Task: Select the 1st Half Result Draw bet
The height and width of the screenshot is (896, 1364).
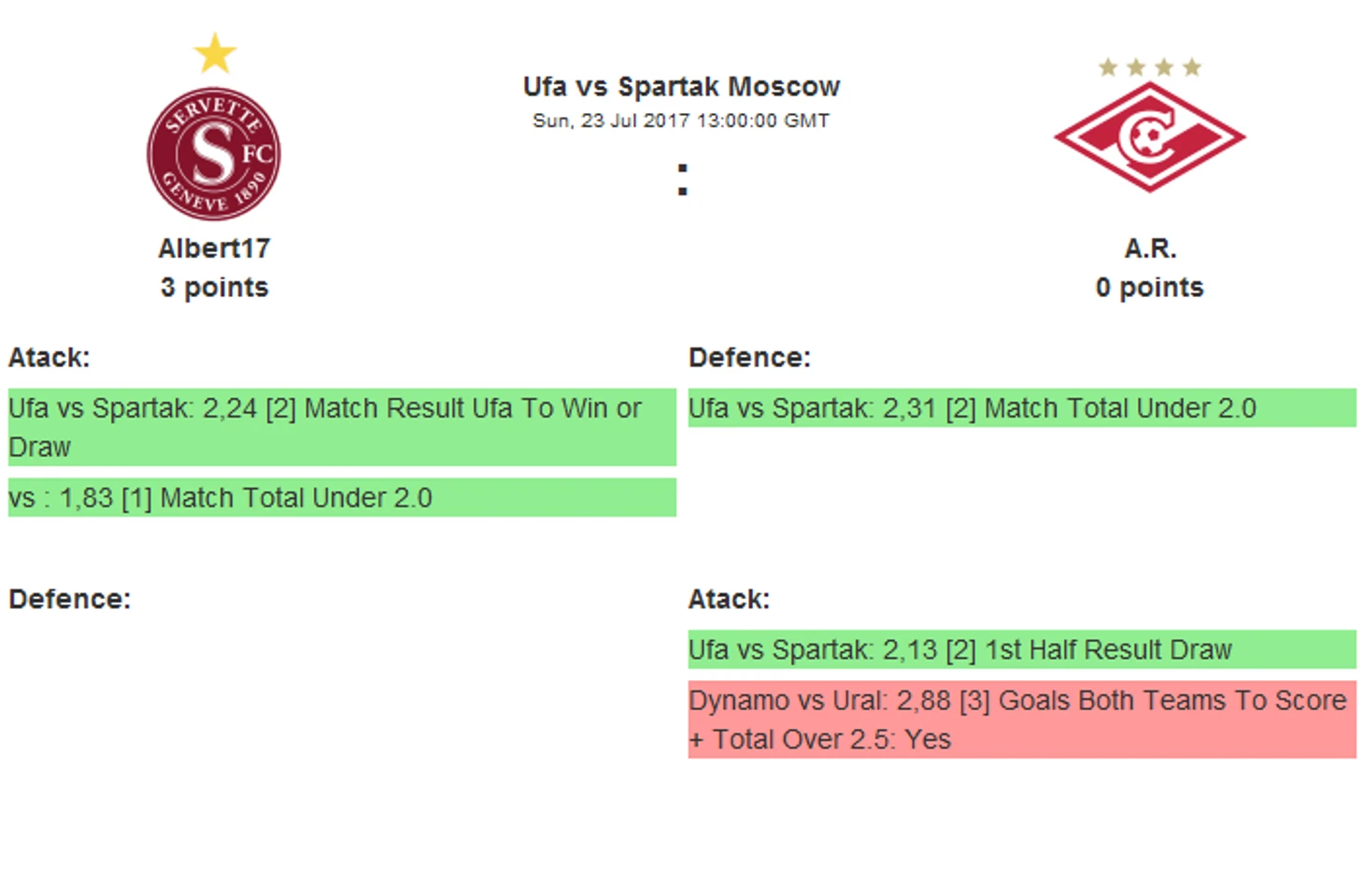Action: click(1022, 649)
